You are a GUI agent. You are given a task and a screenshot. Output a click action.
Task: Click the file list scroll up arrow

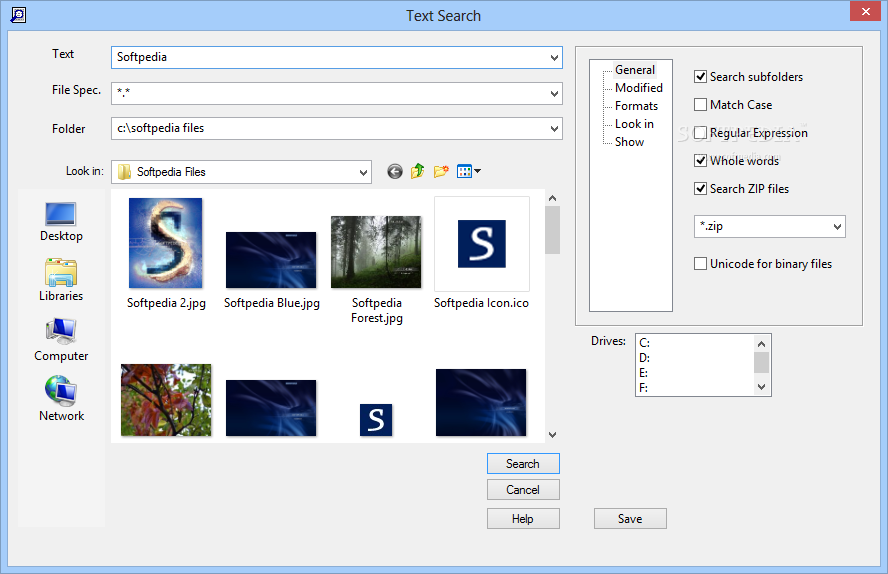pyautogui.click(x=552, y=198)
